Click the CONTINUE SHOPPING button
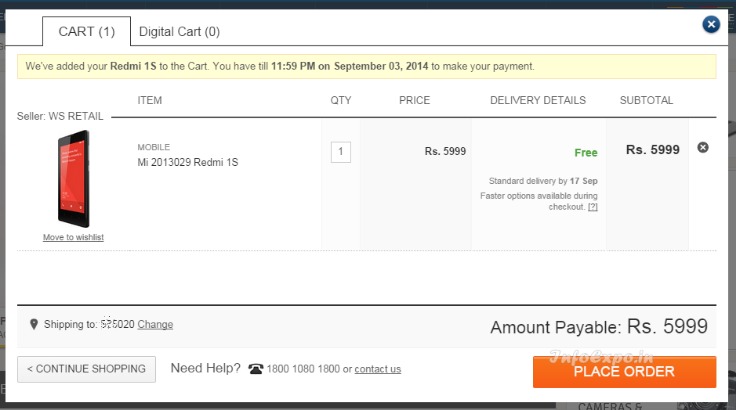 86,369
